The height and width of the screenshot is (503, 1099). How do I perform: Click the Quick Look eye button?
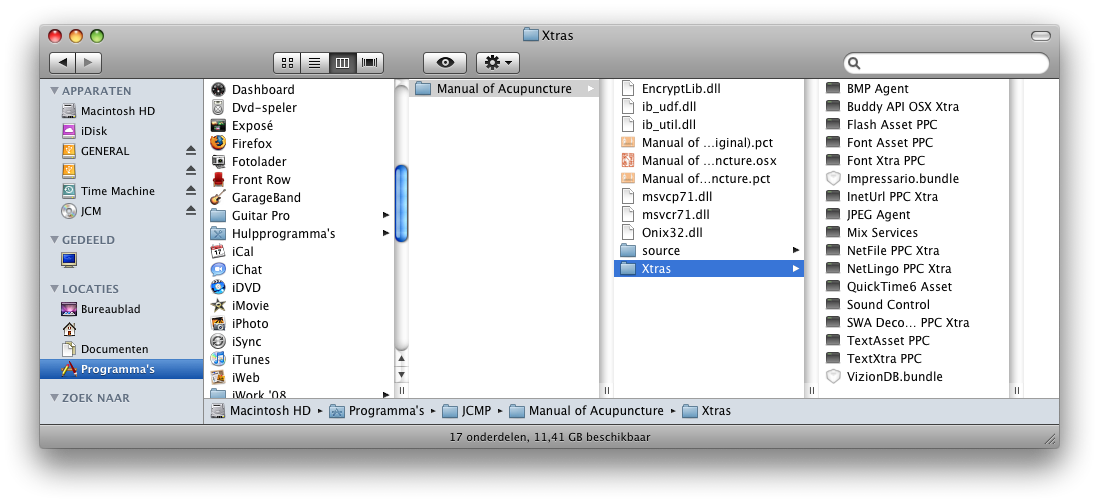[444, 62]
